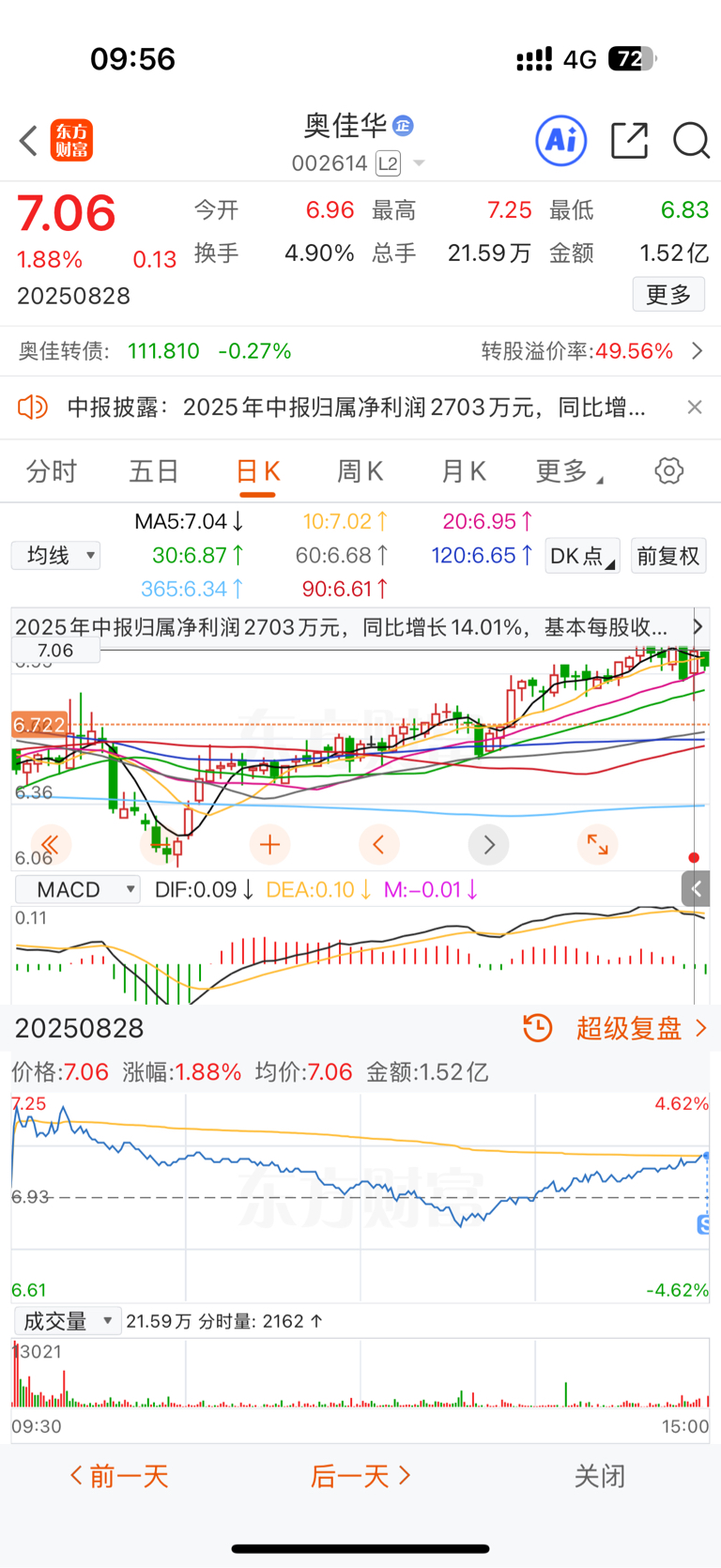Select the 日K tab
Viewport: 721px width, 1568px height.
pyautogui.click(x=257, y=471)
